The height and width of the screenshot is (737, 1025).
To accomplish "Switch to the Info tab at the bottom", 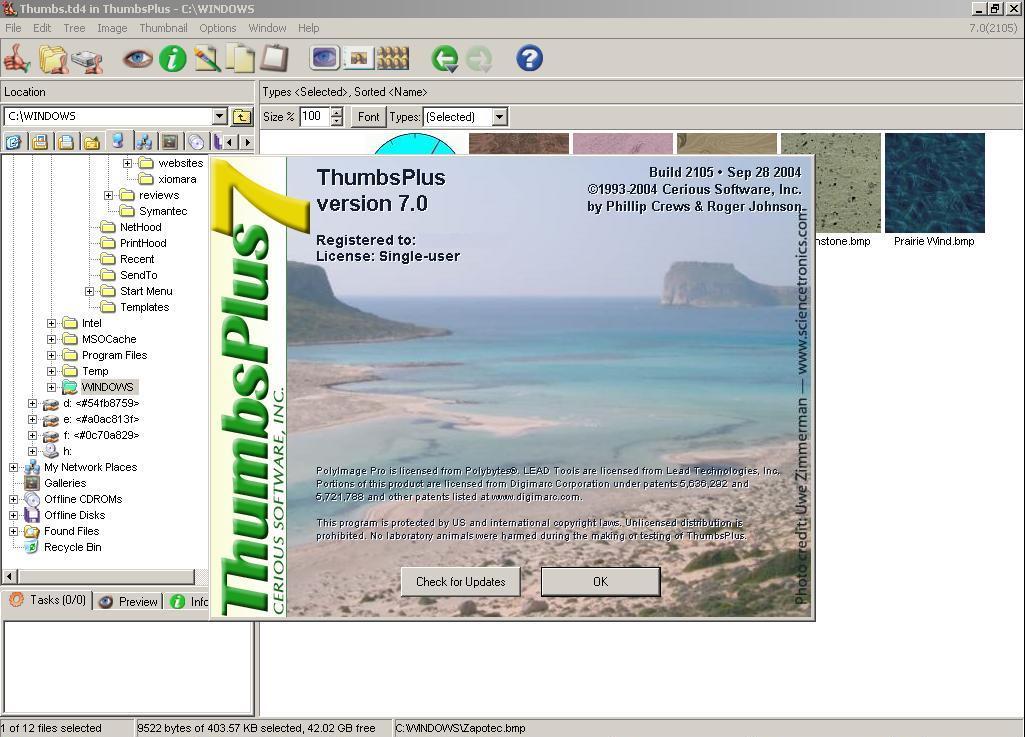I will click(189, 602).
